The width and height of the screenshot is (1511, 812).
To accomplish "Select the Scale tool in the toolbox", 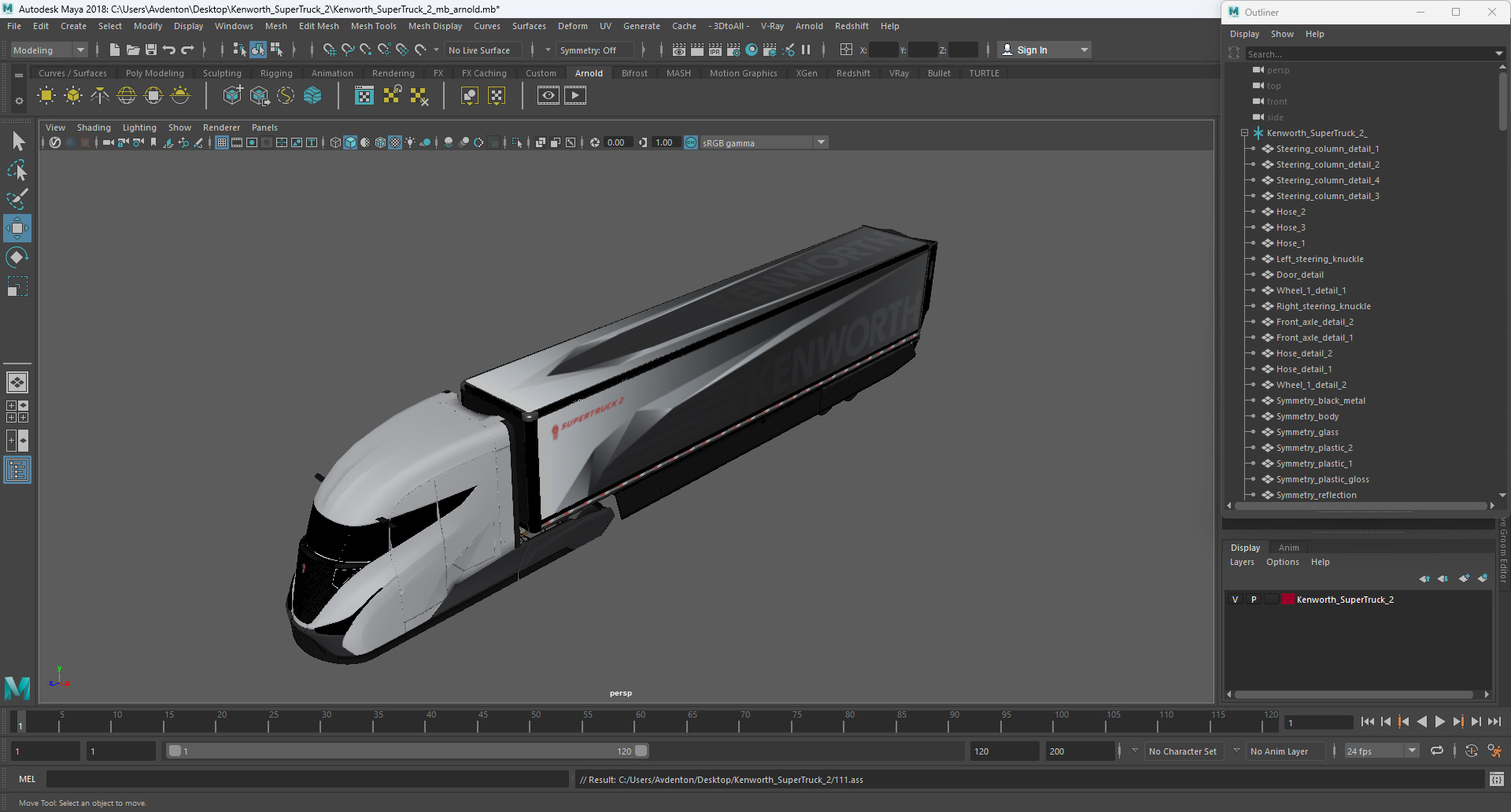I will (x=17, y=286).
